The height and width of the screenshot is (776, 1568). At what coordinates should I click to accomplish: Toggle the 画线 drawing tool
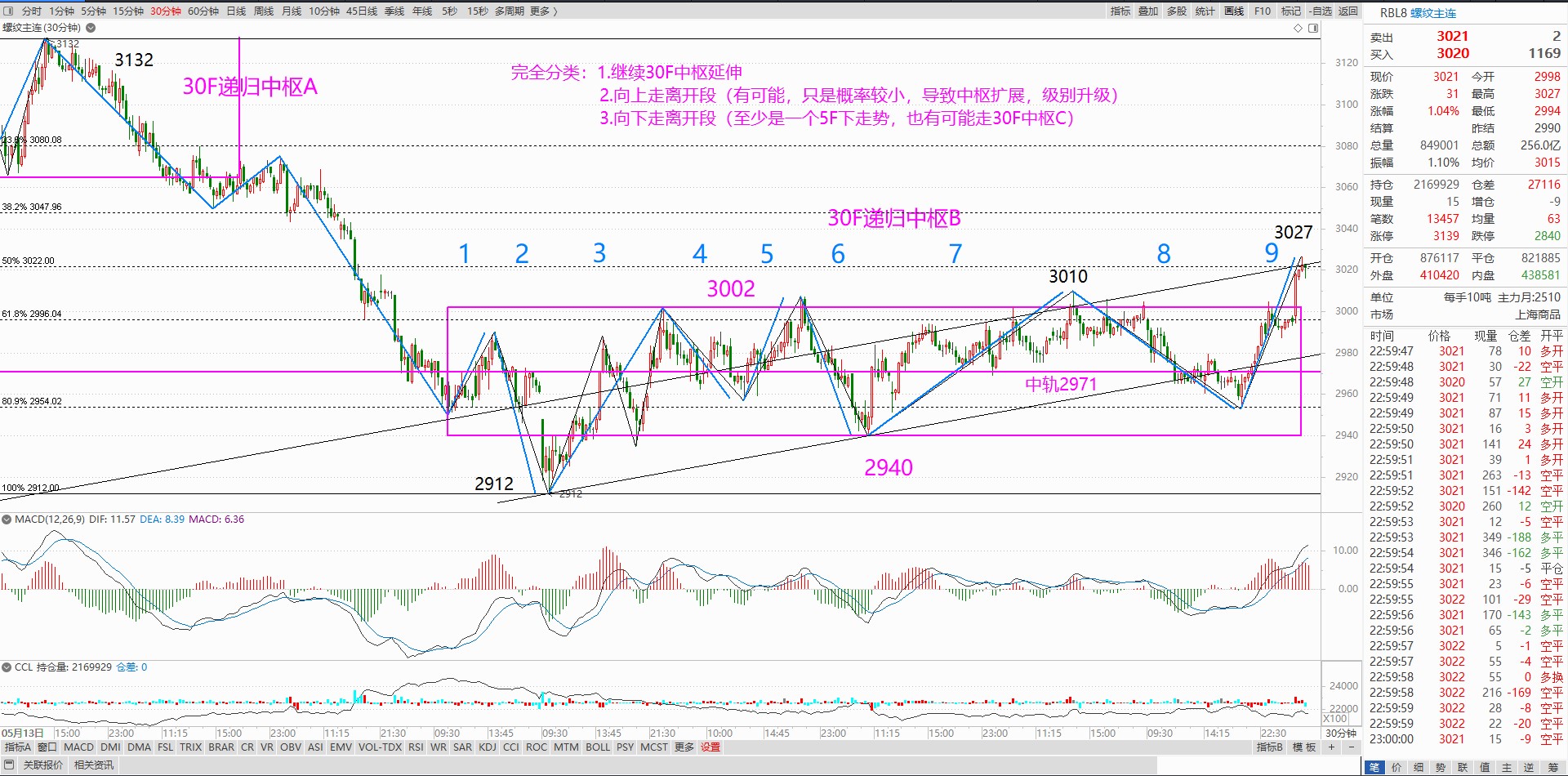(x=1234, y=11)
